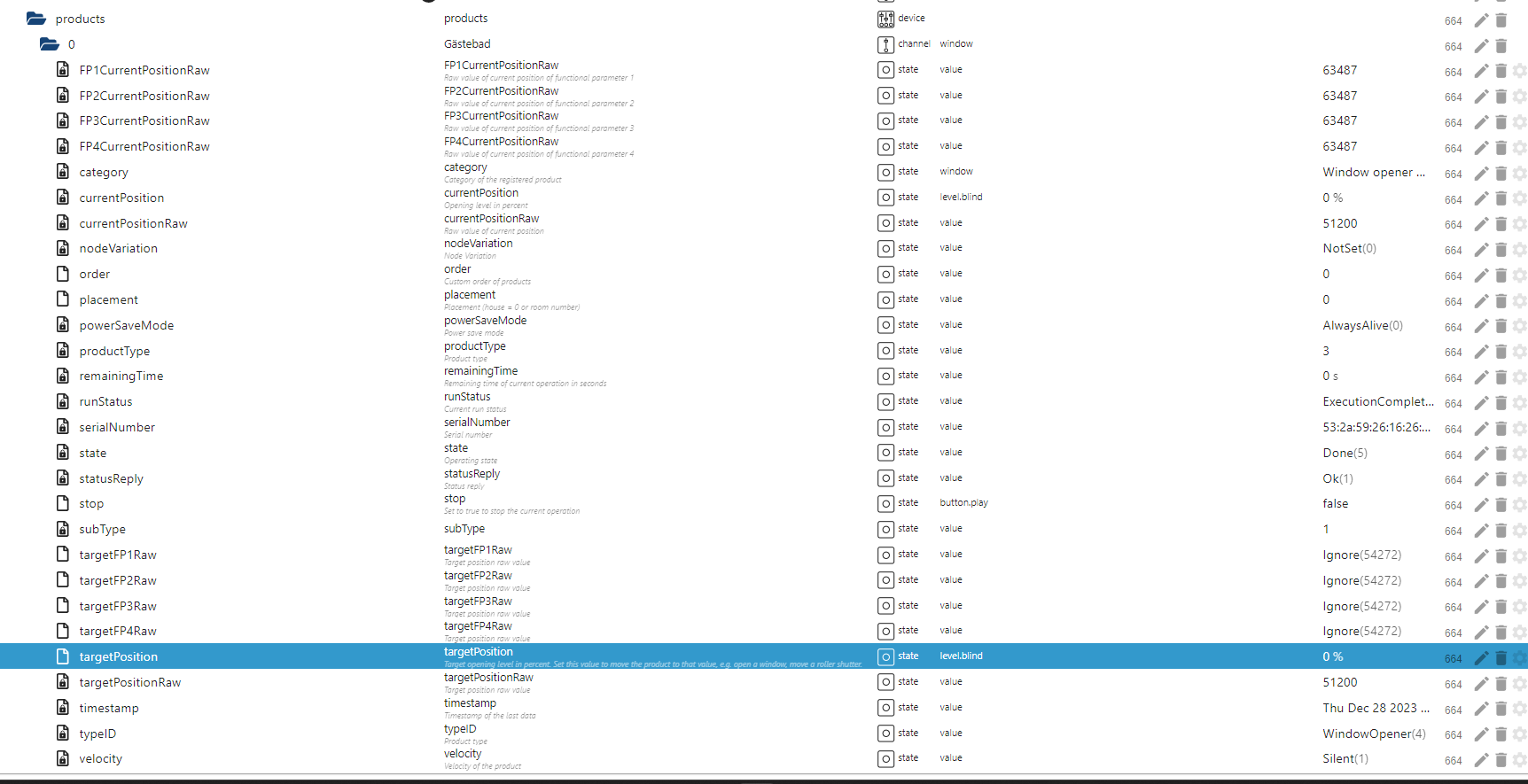
Task: Click the AlwaysAlive(0) value
Action: click(x=1363, y=325)
